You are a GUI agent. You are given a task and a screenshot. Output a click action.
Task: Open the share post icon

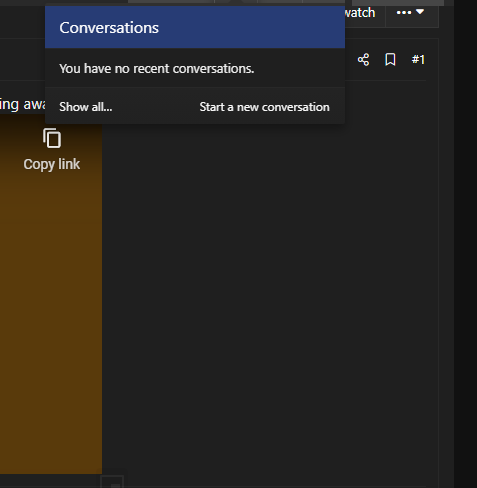(363, 60)
